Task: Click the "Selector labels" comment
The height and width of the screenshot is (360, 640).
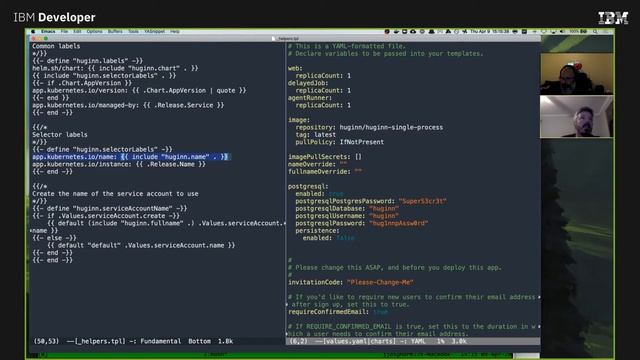Action: (x=60, y=135)
